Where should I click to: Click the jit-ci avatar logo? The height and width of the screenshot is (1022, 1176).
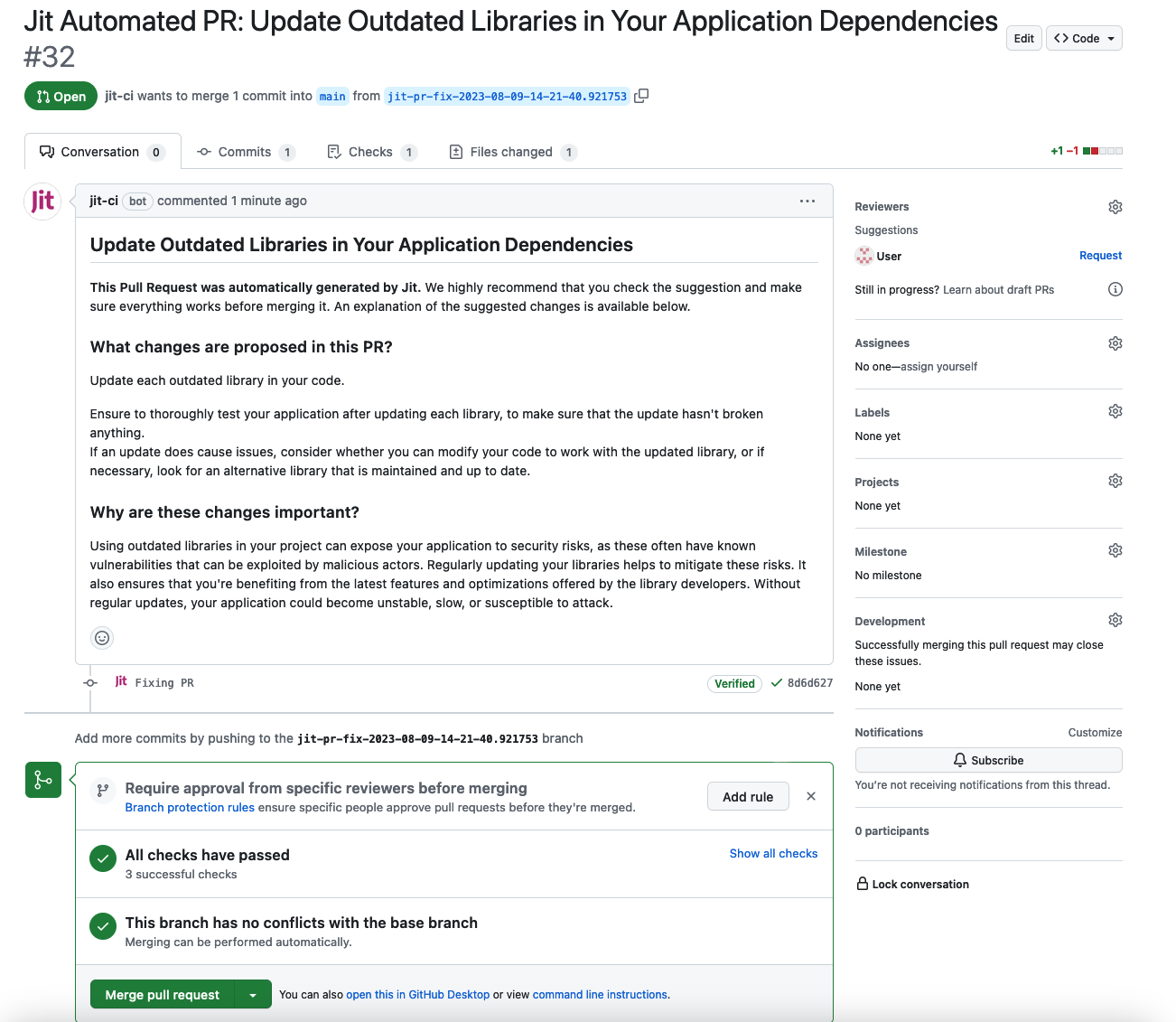[42, 201]
